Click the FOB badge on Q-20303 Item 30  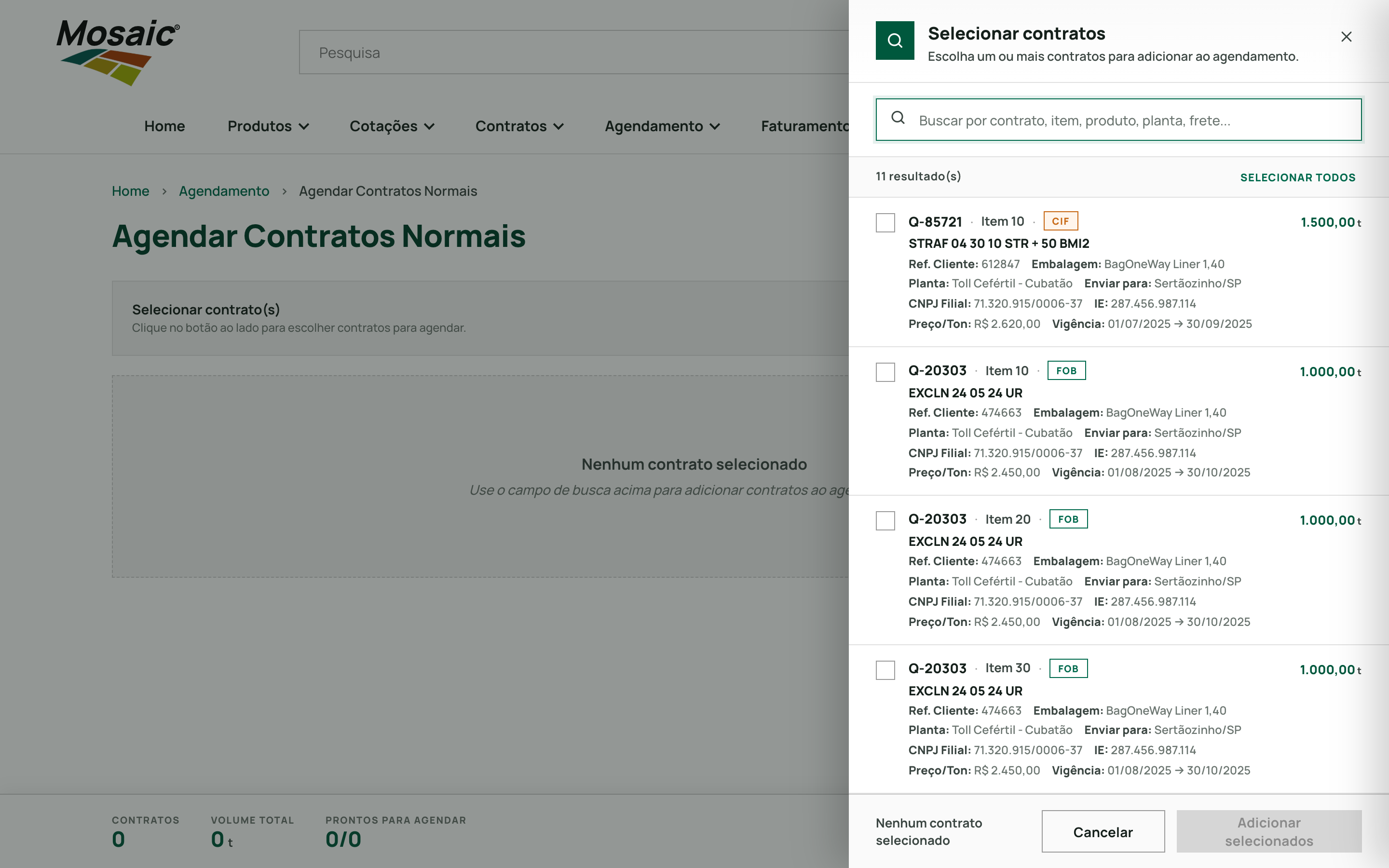click(1068, 668)
